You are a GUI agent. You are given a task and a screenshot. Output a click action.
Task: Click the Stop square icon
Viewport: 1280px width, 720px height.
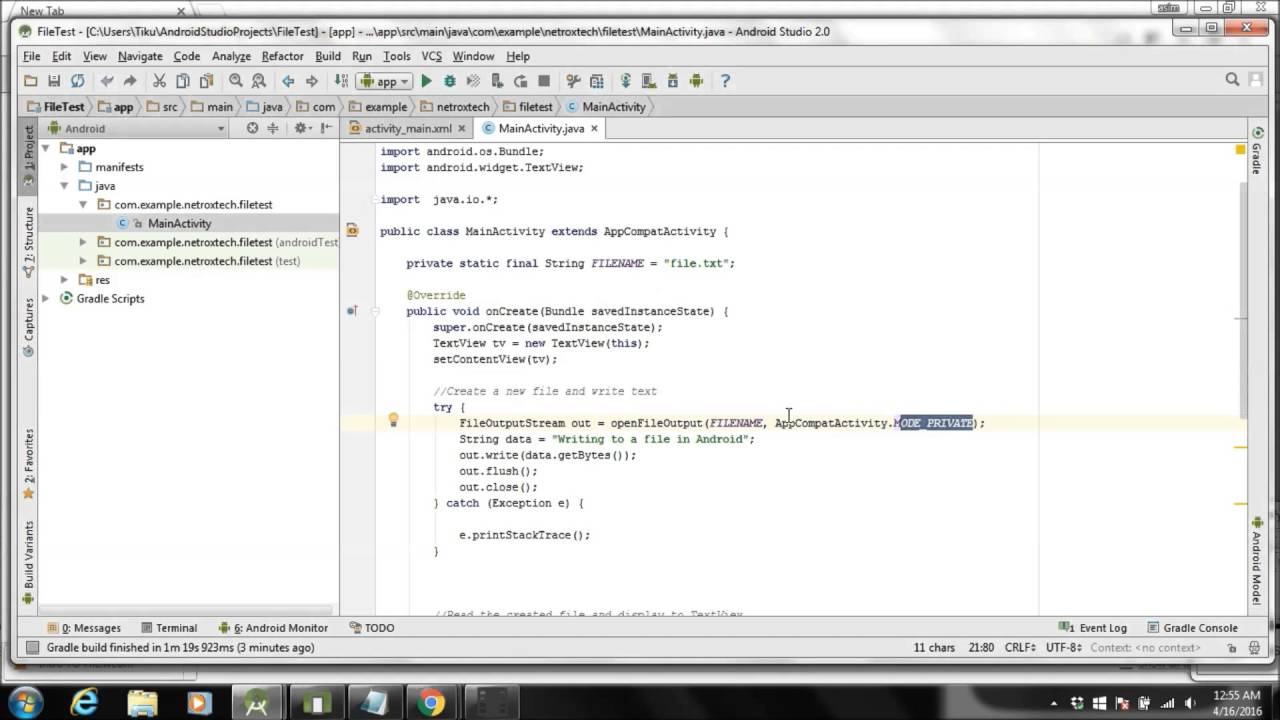point(544,81)
